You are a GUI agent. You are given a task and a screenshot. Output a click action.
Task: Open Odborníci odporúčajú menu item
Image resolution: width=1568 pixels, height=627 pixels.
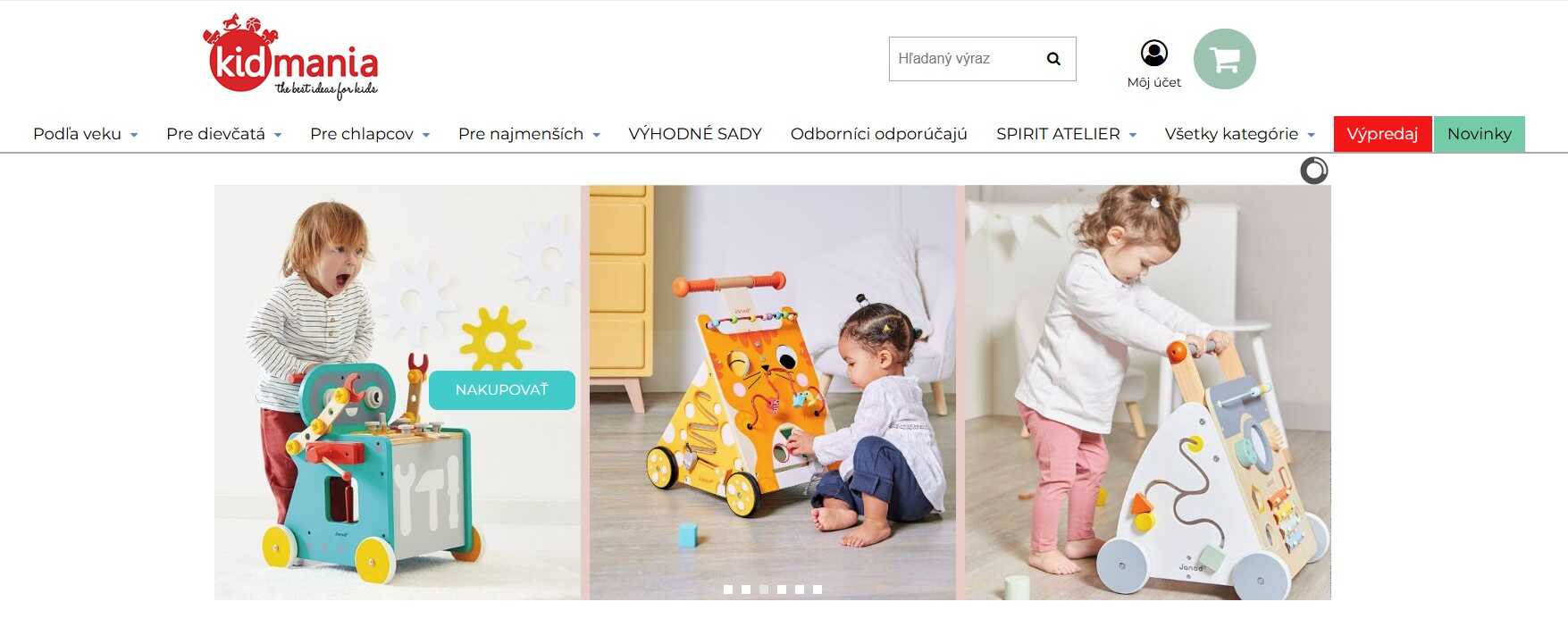click(879, 134)
